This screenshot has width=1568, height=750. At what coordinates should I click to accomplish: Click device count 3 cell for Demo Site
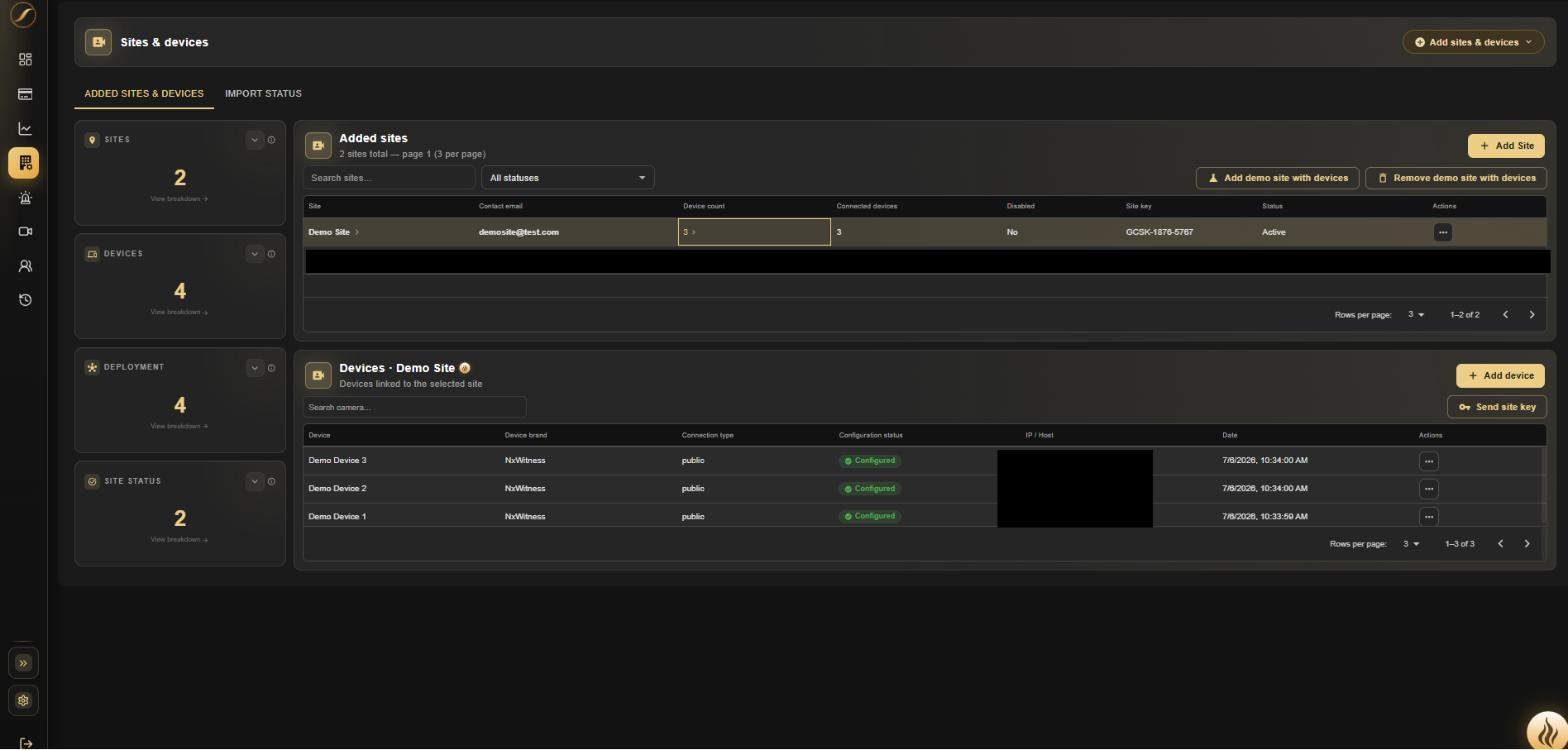tap(754, 232)
